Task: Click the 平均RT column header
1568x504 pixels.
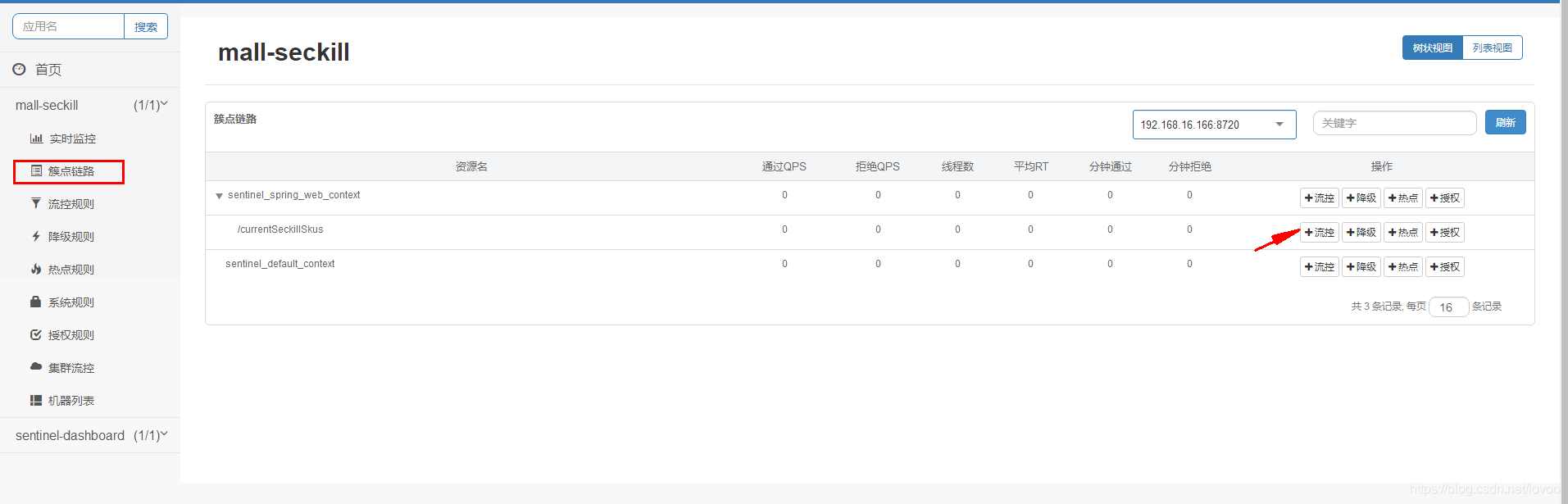Action: 1031,166
